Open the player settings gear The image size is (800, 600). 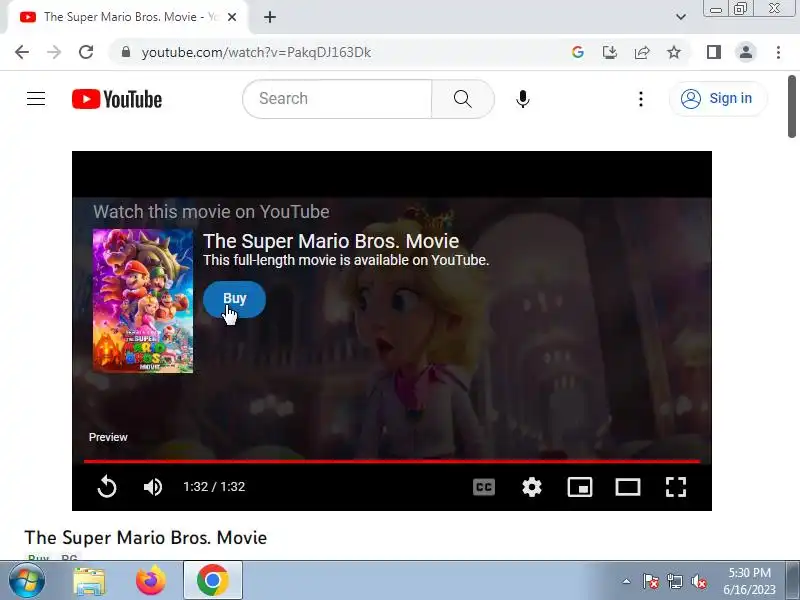(532, 487)
